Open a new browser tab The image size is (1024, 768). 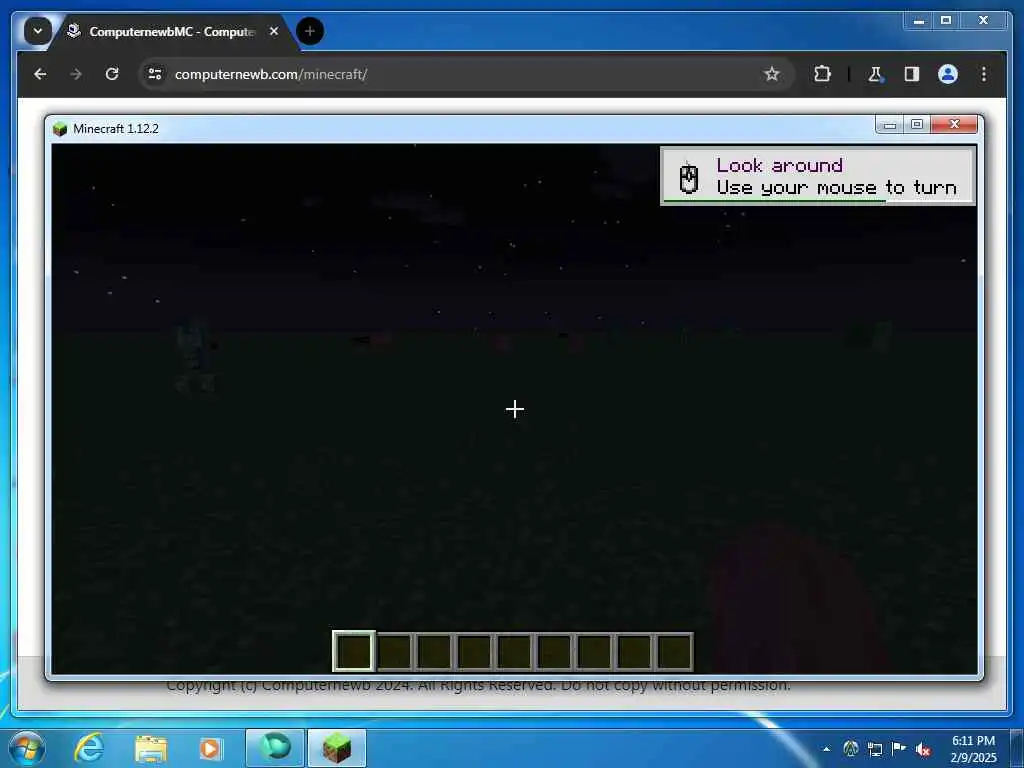(310, 31)
